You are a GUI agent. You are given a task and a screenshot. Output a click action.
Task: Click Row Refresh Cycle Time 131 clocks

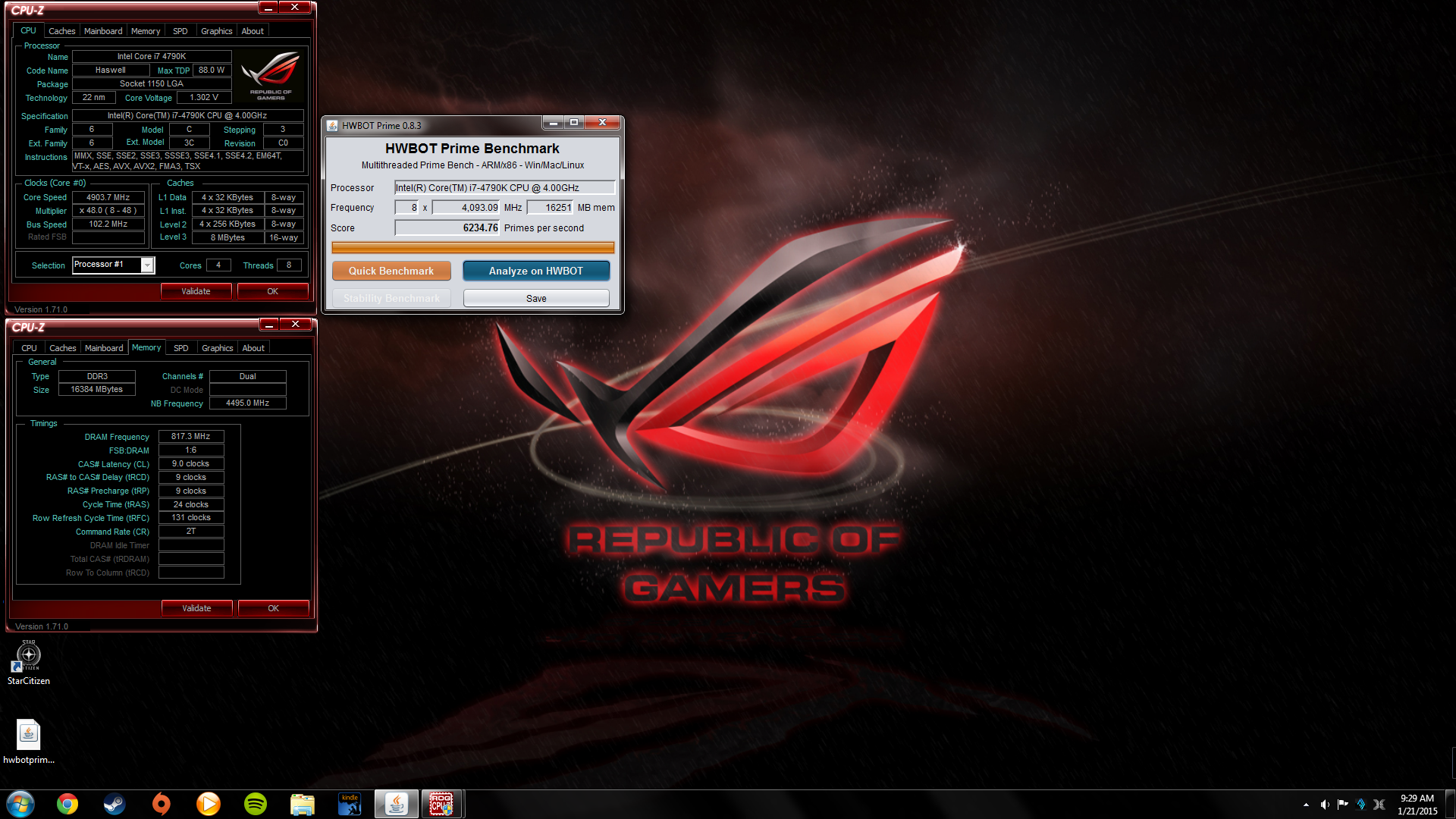coord(190,517)
